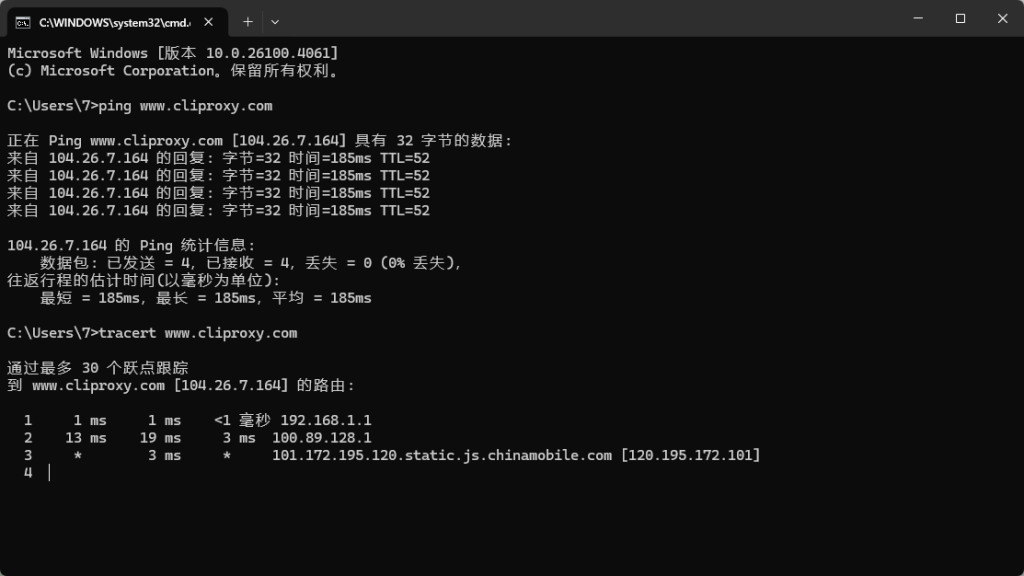Expand the new tab profile dropdown chevron
1024x576 pixels.
(275, 22)
